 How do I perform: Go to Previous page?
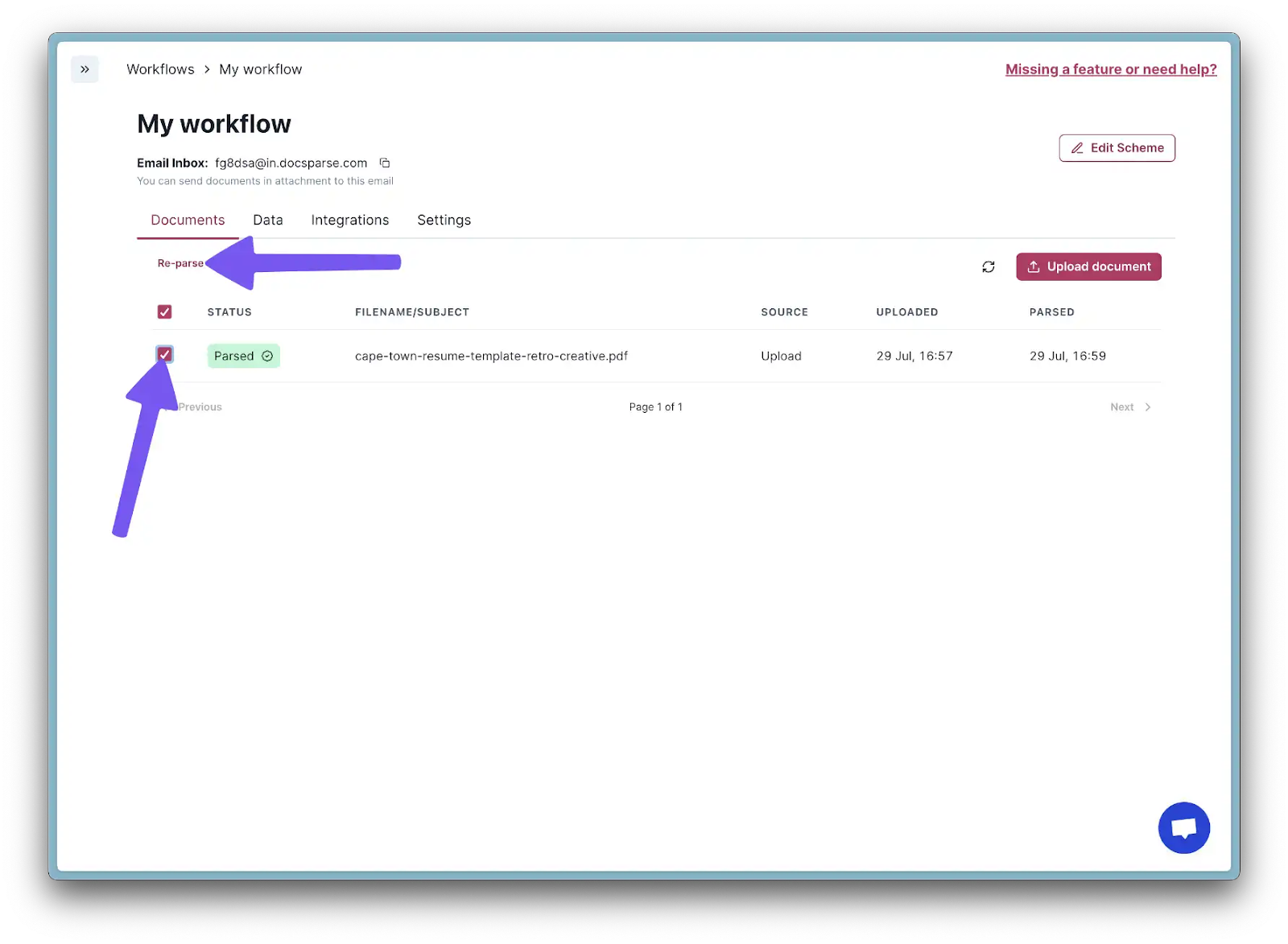click(x=194, y=407)
